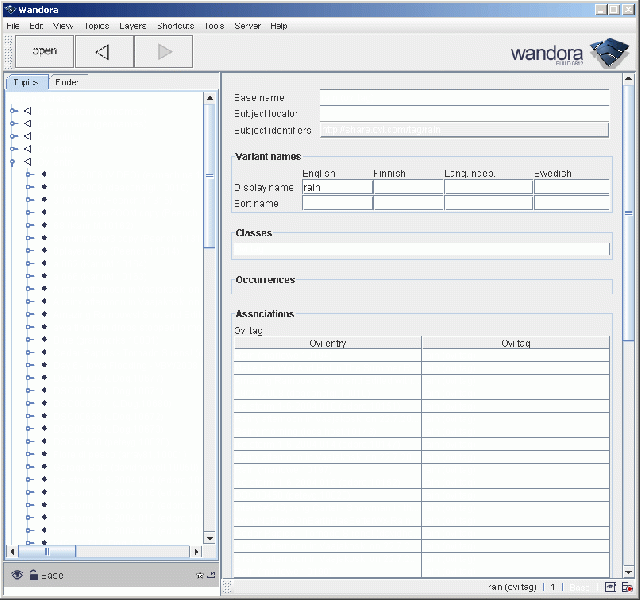The width and height of the screenshot is (640, 600).
Task: Click the instance icon beside 68 (Karin M.10162)
Action: click(44, 226)
